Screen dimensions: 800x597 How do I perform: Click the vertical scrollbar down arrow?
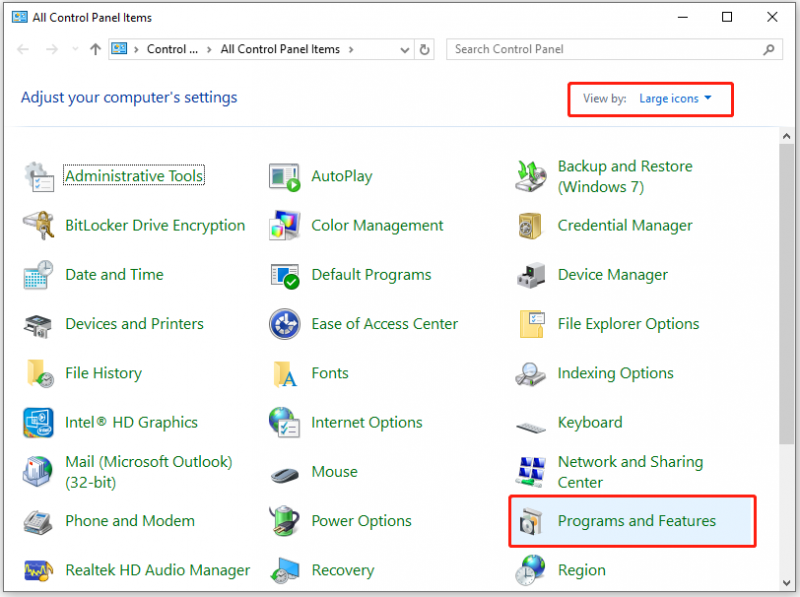(x=786, y=583)
